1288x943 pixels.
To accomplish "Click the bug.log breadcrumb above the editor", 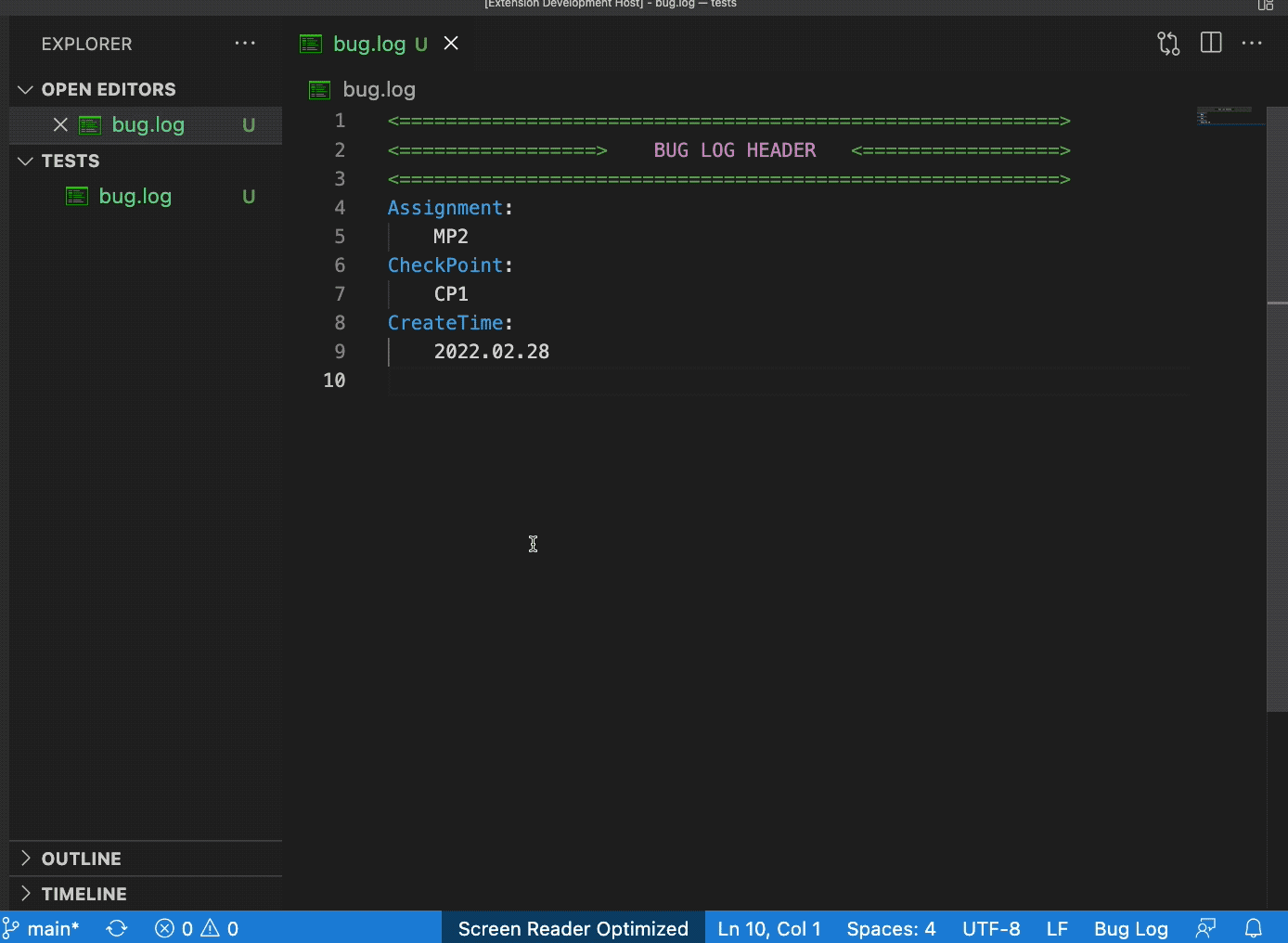I will (380, 89).
